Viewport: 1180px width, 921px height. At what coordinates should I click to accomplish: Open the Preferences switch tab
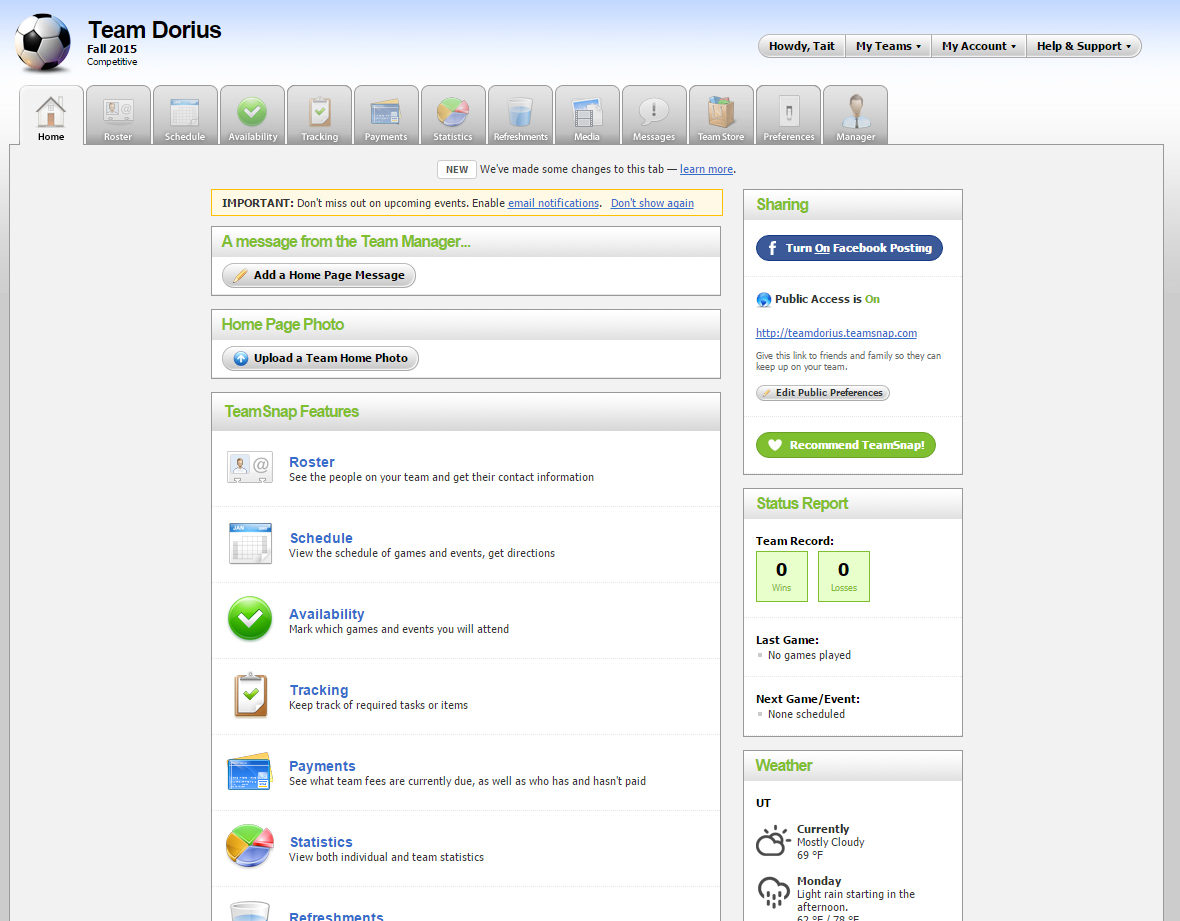pos(788,116)
